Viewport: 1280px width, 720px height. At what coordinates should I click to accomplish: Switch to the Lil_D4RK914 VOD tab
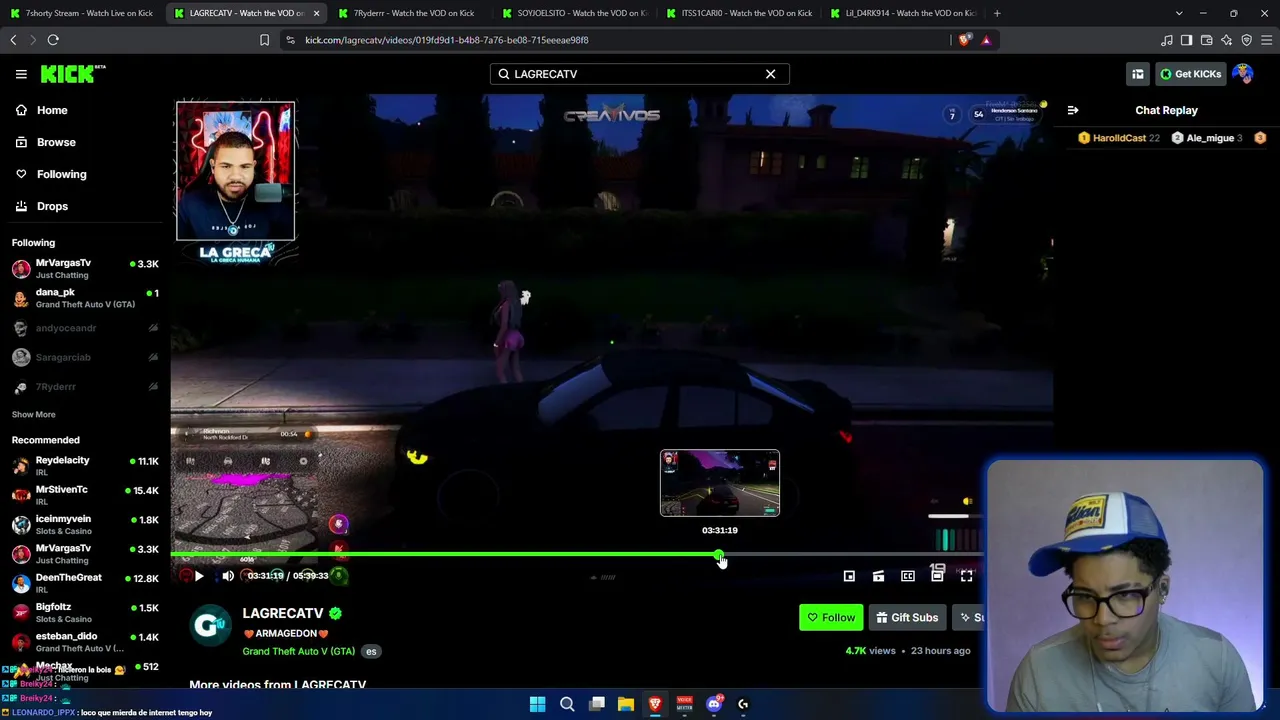pos(902,13)
